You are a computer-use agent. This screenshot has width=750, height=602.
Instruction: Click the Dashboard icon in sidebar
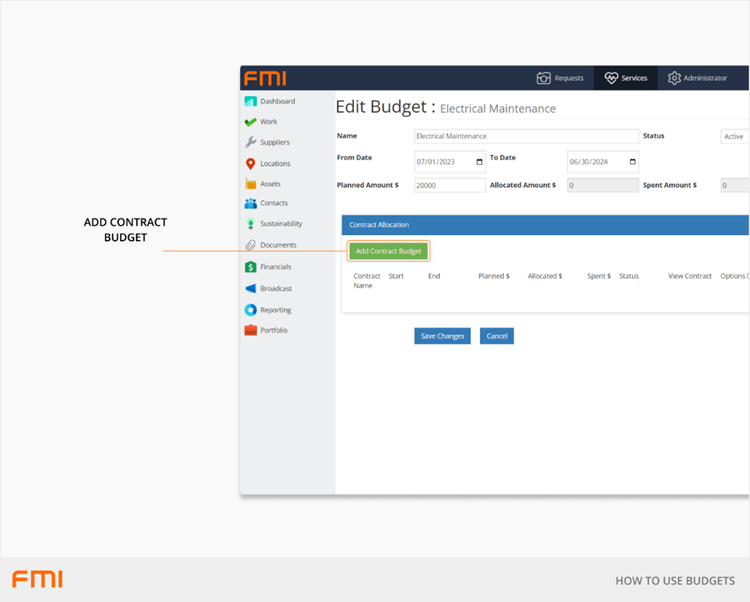pos(251,101)
